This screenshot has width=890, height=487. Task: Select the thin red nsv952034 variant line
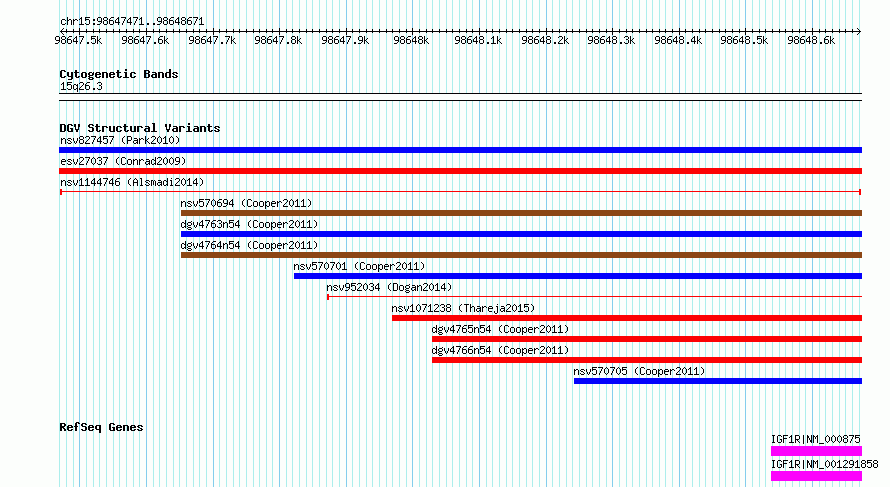(594, 296)
